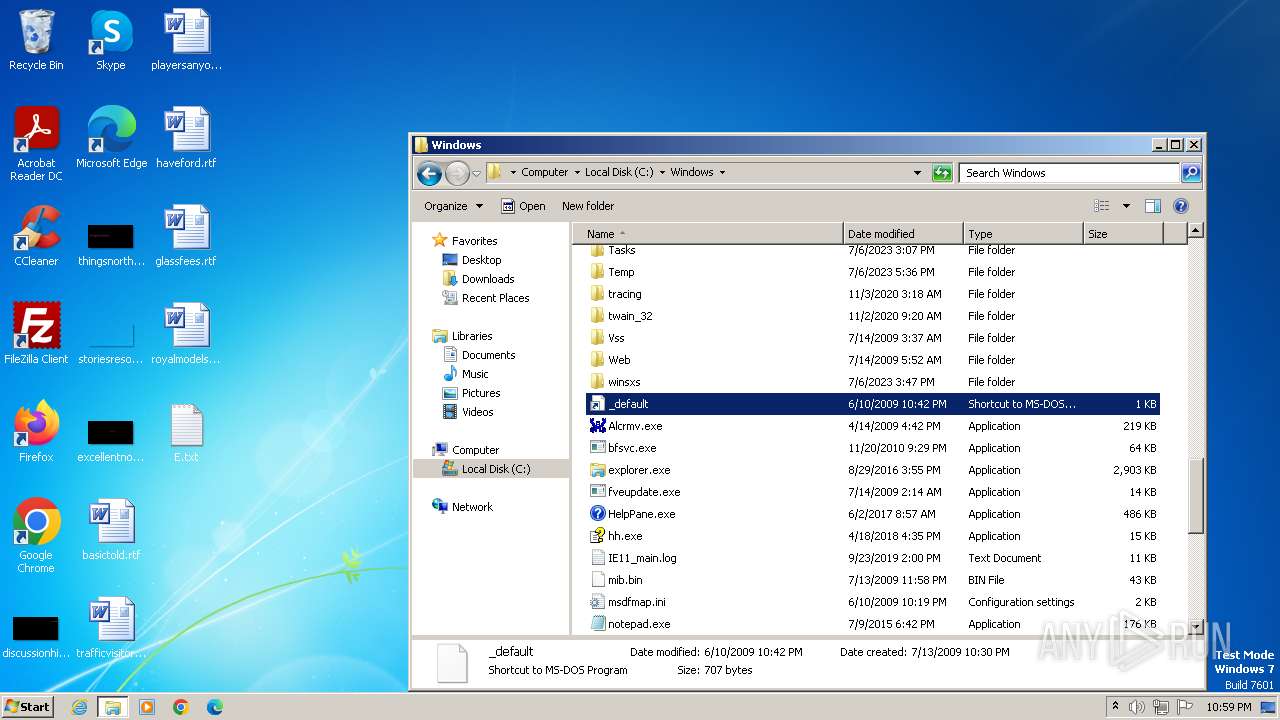Open recent pages dropdown arrow
1280x720 pixels.
coord(476,173)
